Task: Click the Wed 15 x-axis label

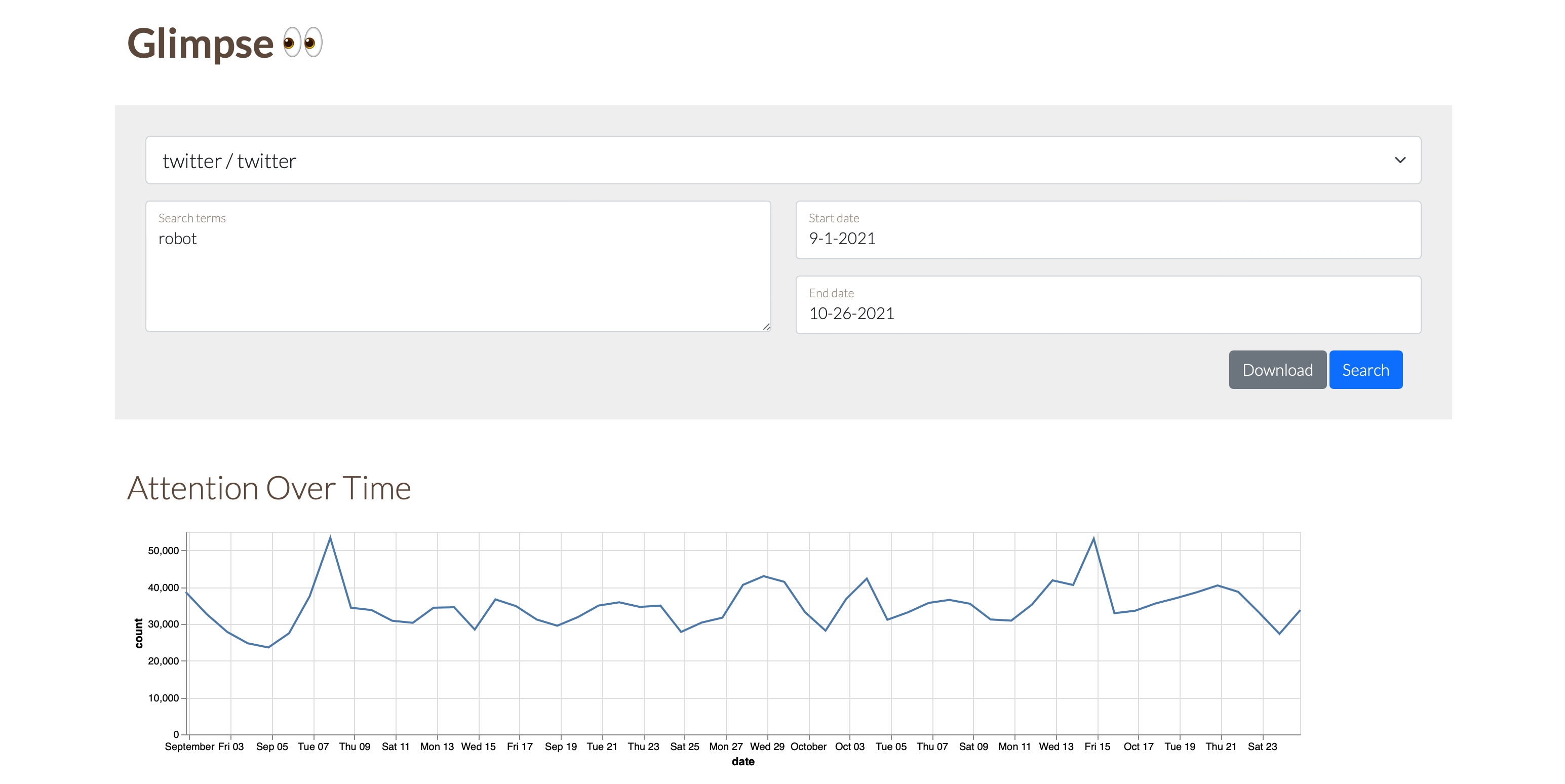Action: (x=478, y=747)
